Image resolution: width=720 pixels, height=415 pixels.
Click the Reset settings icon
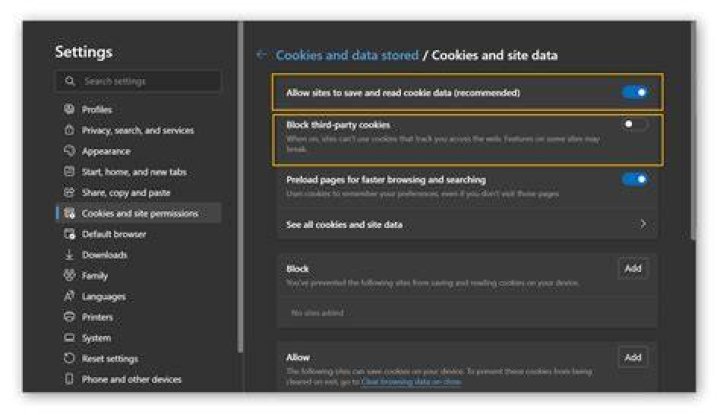[69, 359]
